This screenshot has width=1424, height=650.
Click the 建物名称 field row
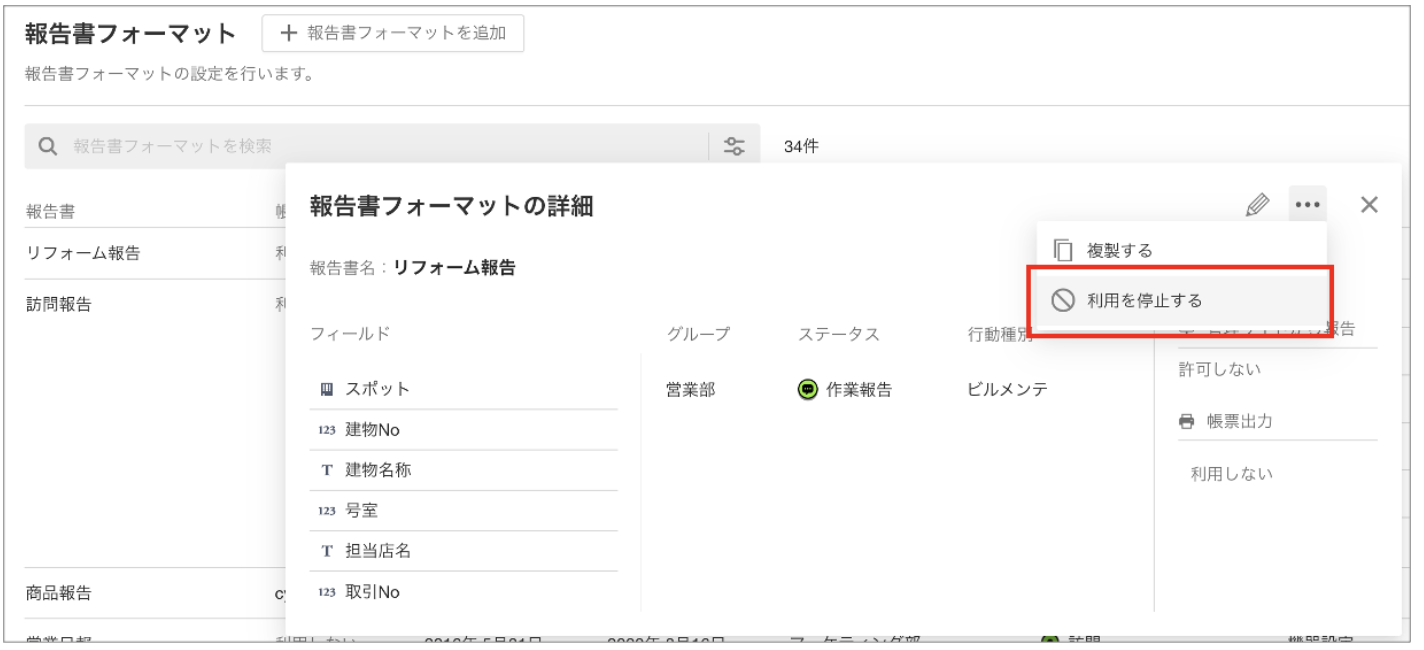pos(463,470)
